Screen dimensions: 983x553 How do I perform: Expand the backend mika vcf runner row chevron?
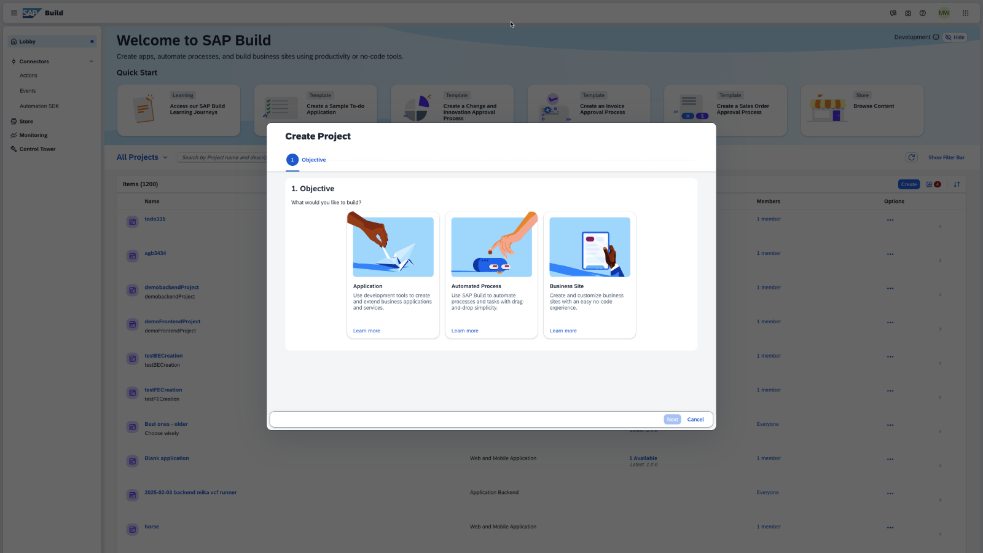(x=940, y=500)
